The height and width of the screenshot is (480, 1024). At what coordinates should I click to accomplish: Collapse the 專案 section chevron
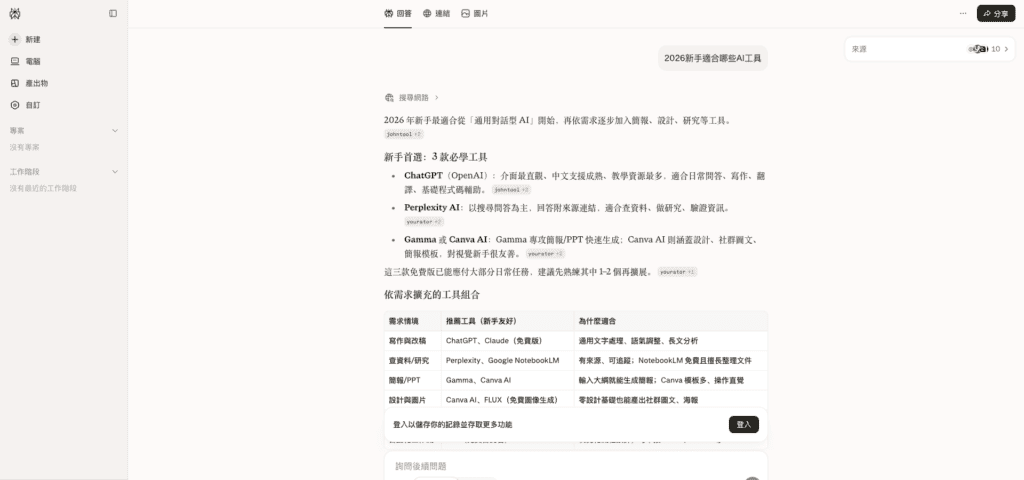pyautogui.click(x=115, y=131)
